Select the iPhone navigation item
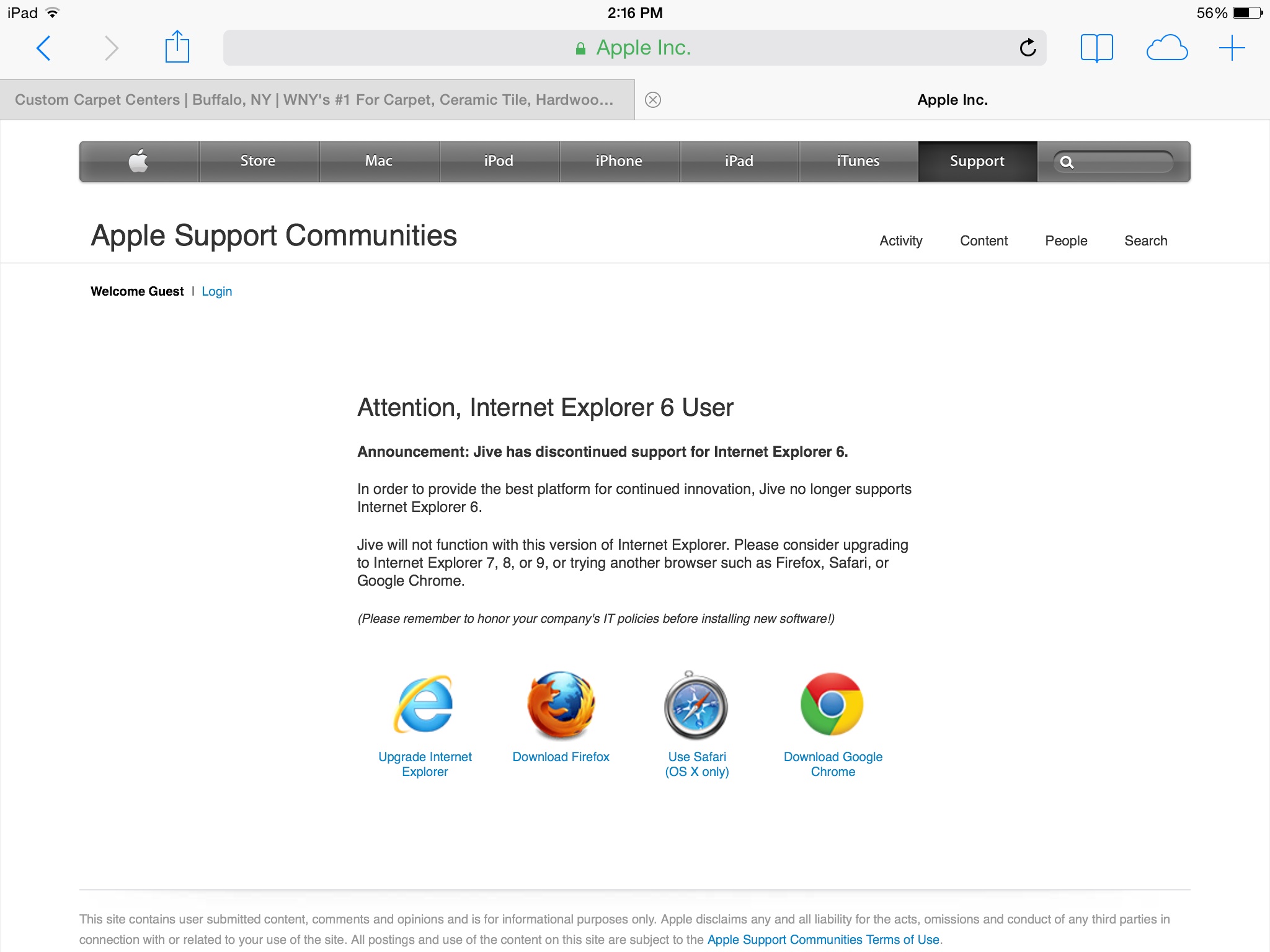 pos(619,161)
